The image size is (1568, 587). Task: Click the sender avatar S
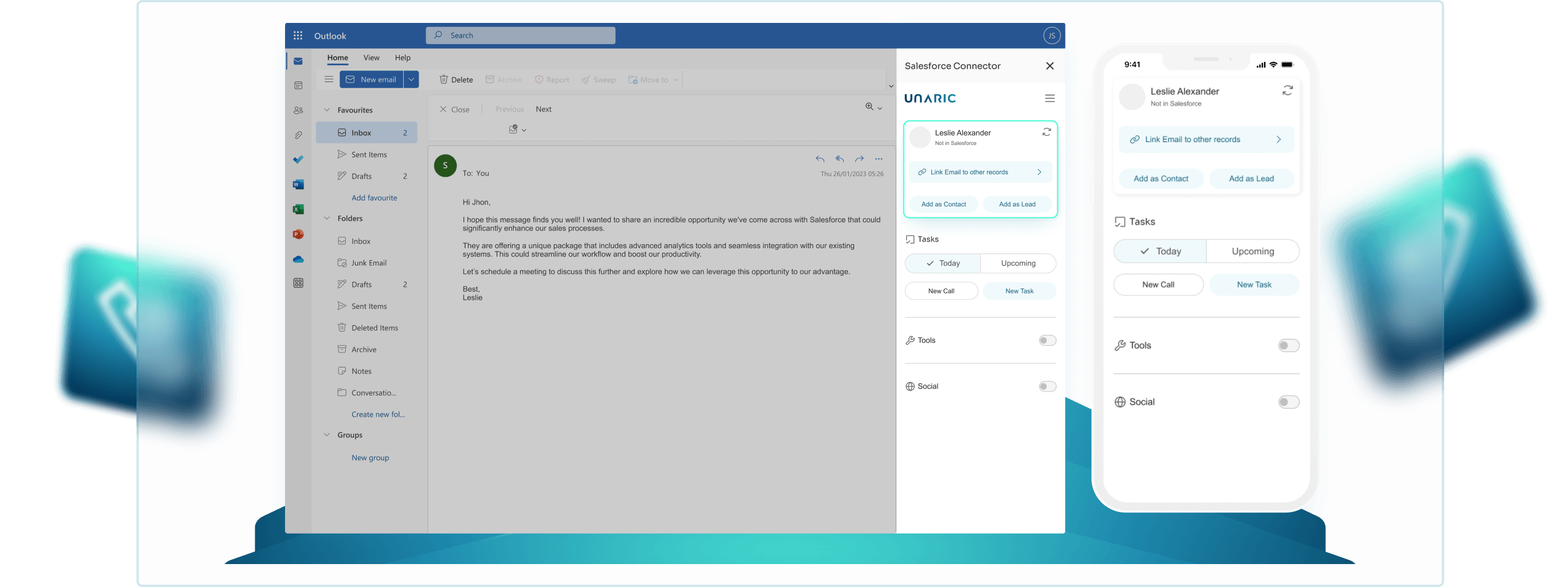click(x=445, y=166)
